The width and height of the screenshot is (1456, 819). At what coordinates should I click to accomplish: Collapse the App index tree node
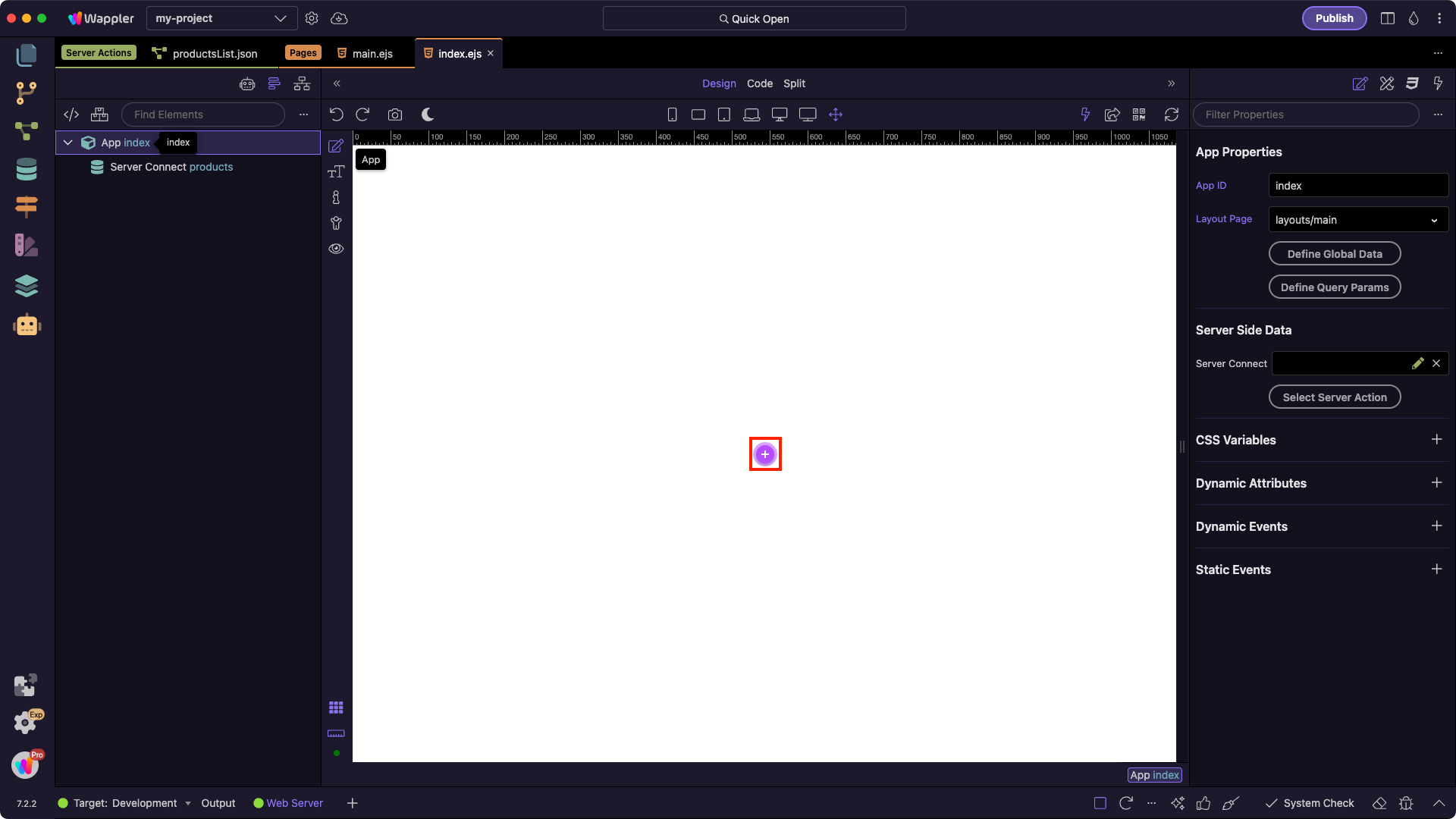[x=68, y=143]
